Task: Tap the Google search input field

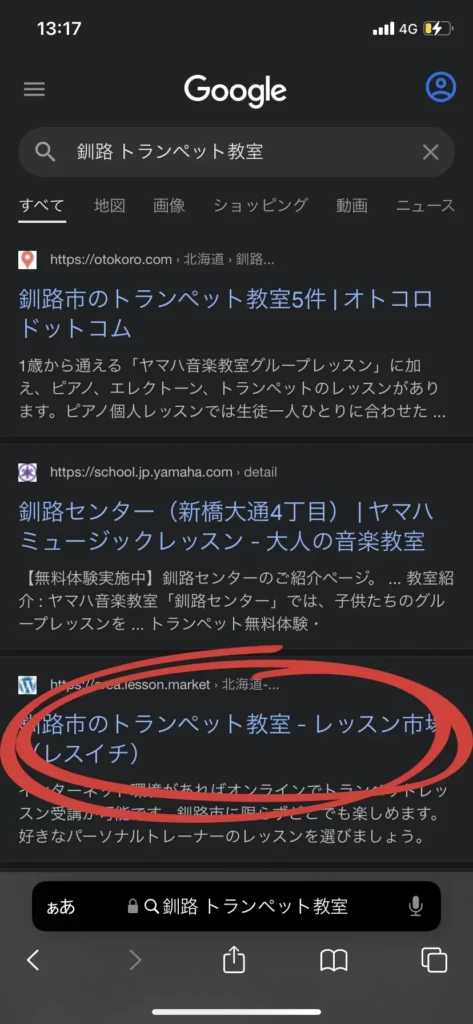Action: (x=236, y=152)
